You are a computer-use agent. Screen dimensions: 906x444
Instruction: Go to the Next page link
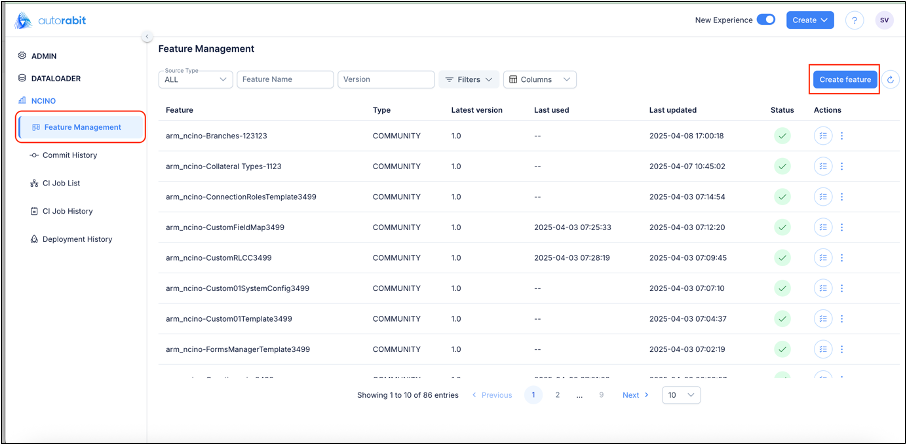coord(635,395)
